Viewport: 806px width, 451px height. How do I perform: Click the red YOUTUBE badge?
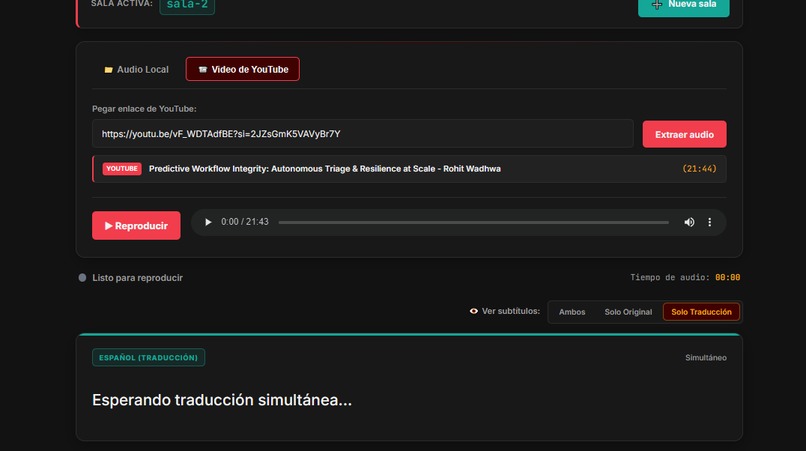coord(122,169)
